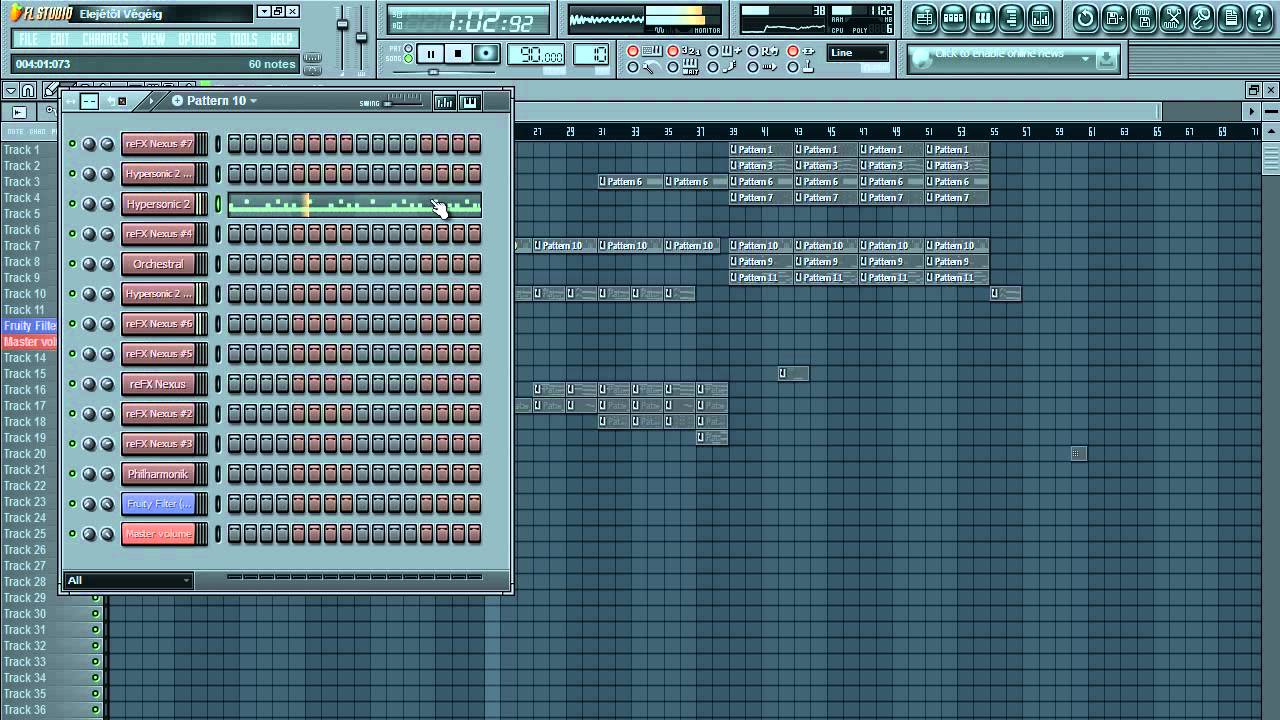The height and width of the screenshot is (720, 1280).
Task: Click the question mark help icon
Action: pos(1259,17)
